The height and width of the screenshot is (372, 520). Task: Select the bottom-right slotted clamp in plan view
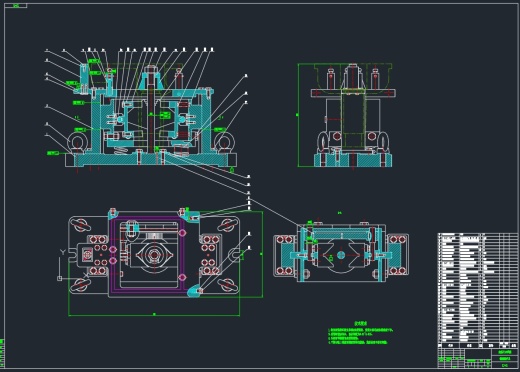tap(227, 285)
